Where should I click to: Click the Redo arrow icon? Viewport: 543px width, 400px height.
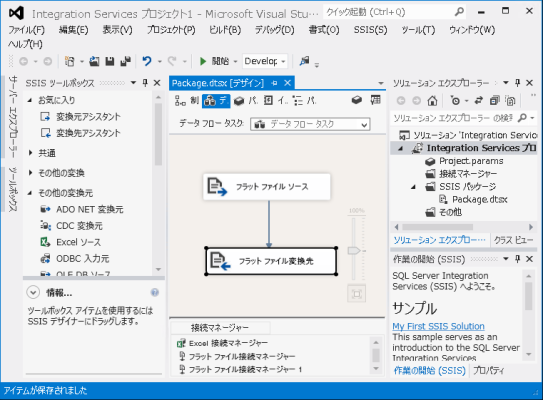[172, 61]
